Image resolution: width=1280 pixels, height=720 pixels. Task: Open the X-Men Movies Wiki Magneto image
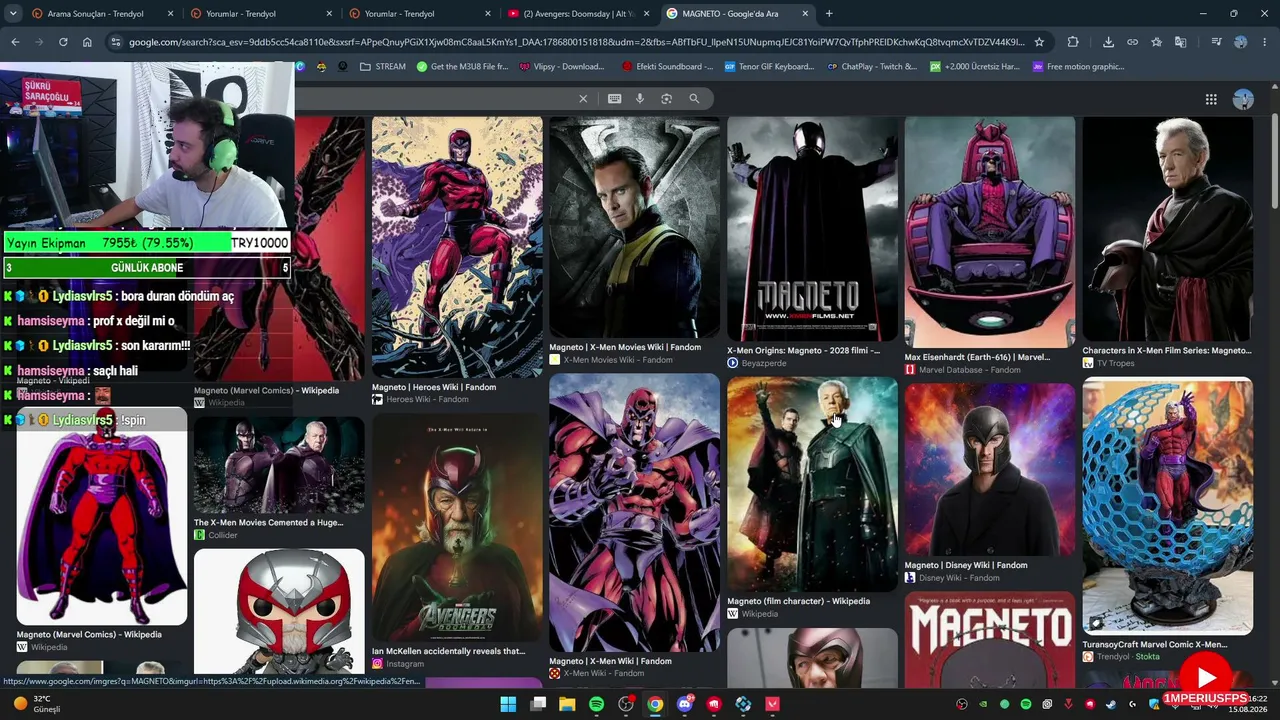tap(634, 227)
